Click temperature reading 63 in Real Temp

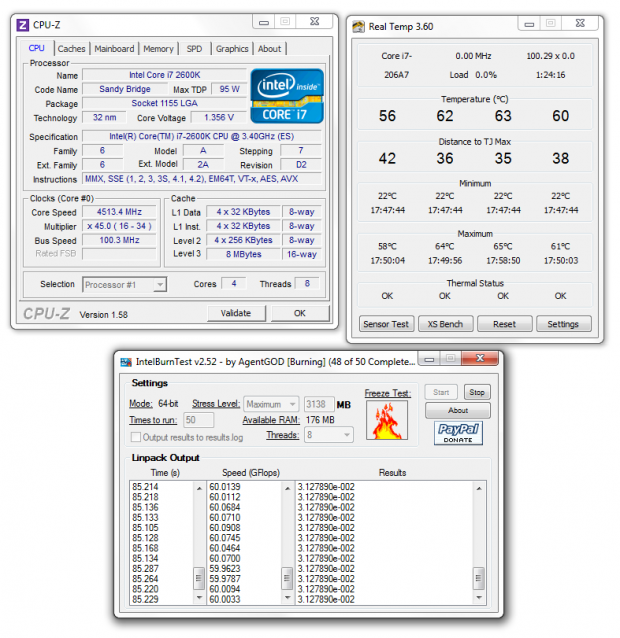click(x=503, y=116)
